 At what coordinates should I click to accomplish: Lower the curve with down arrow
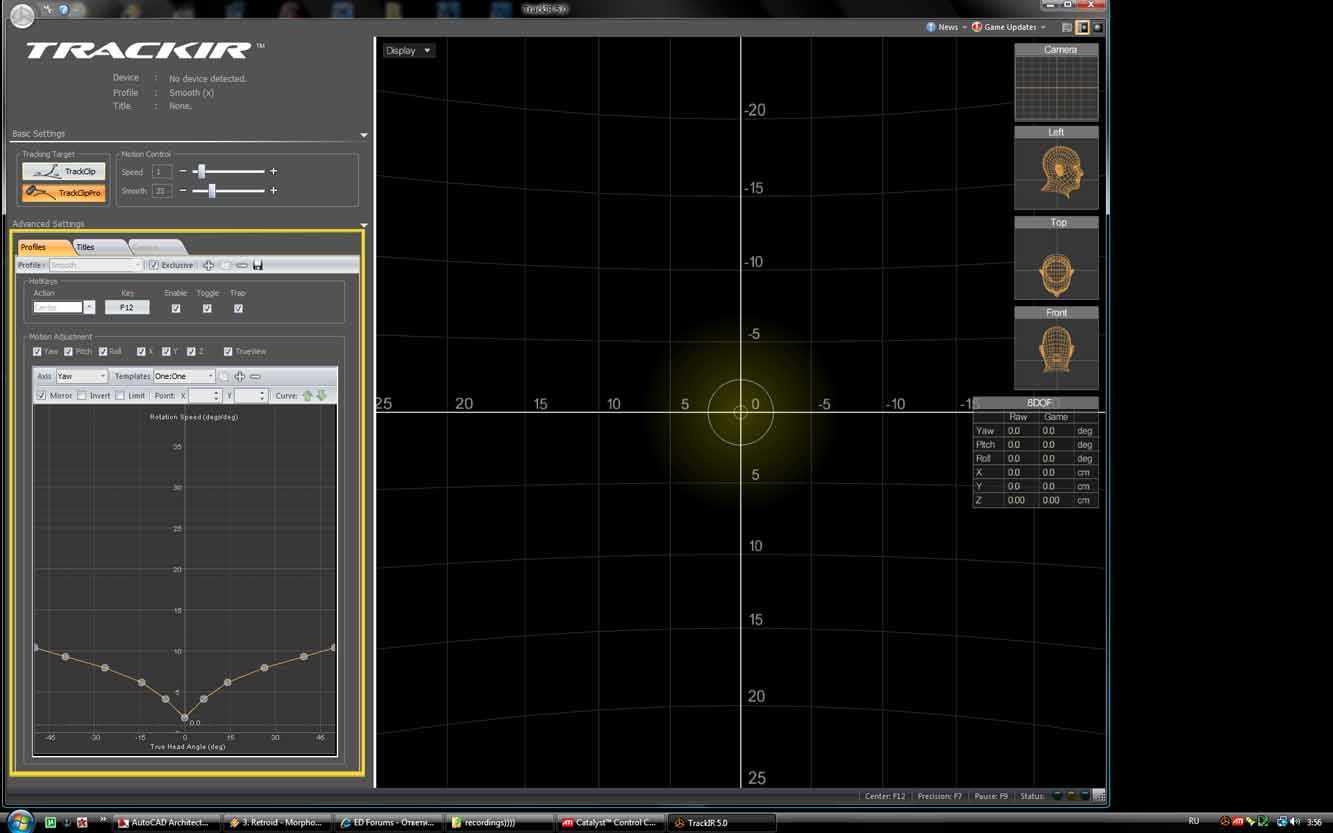(321, 396)
